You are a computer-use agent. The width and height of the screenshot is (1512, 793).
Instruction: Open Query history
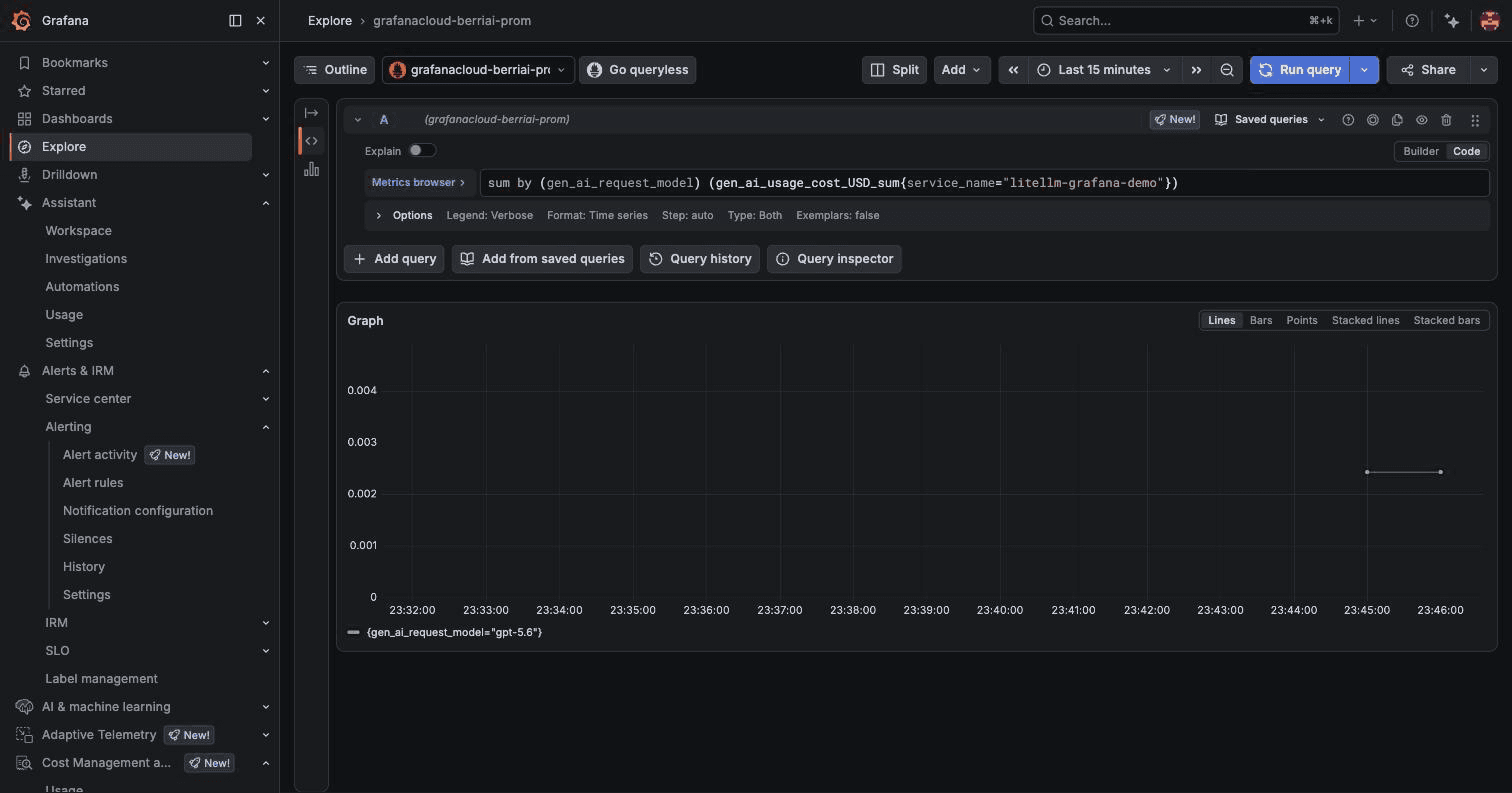point(700,259)
